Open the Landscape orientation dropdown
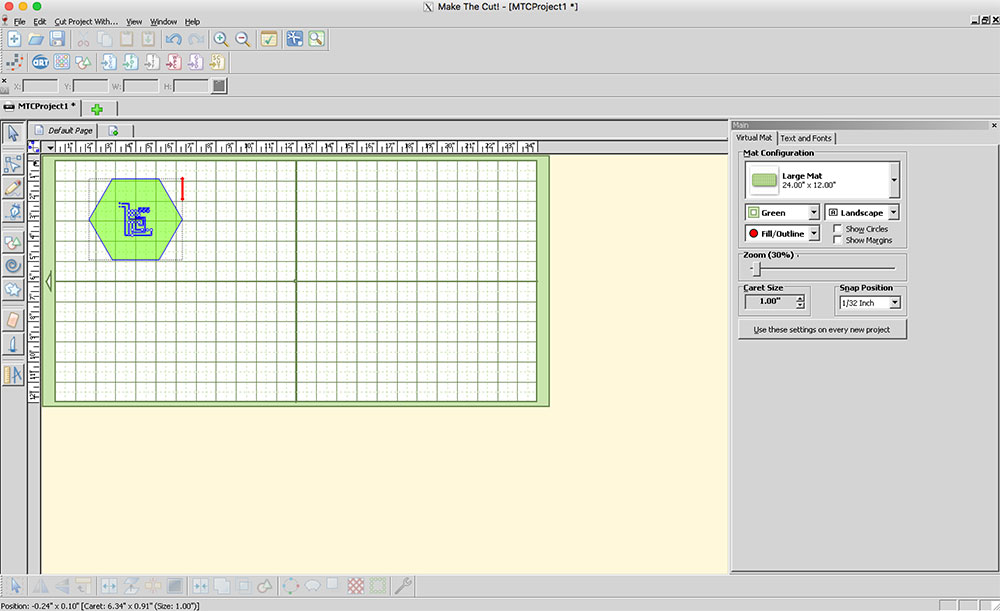This screenshot has width=1000, height=611. pos(893,212)
